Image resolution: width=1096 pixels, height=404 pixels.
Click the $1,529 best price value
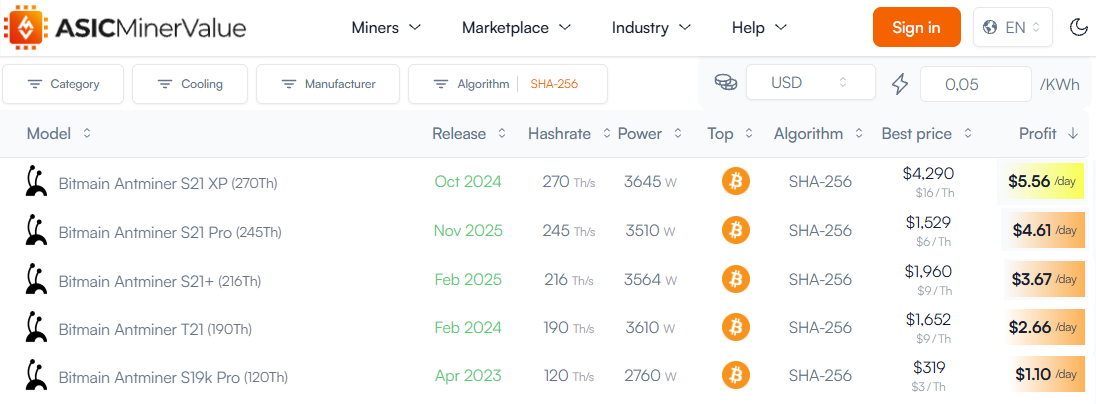tap(928, 222)
